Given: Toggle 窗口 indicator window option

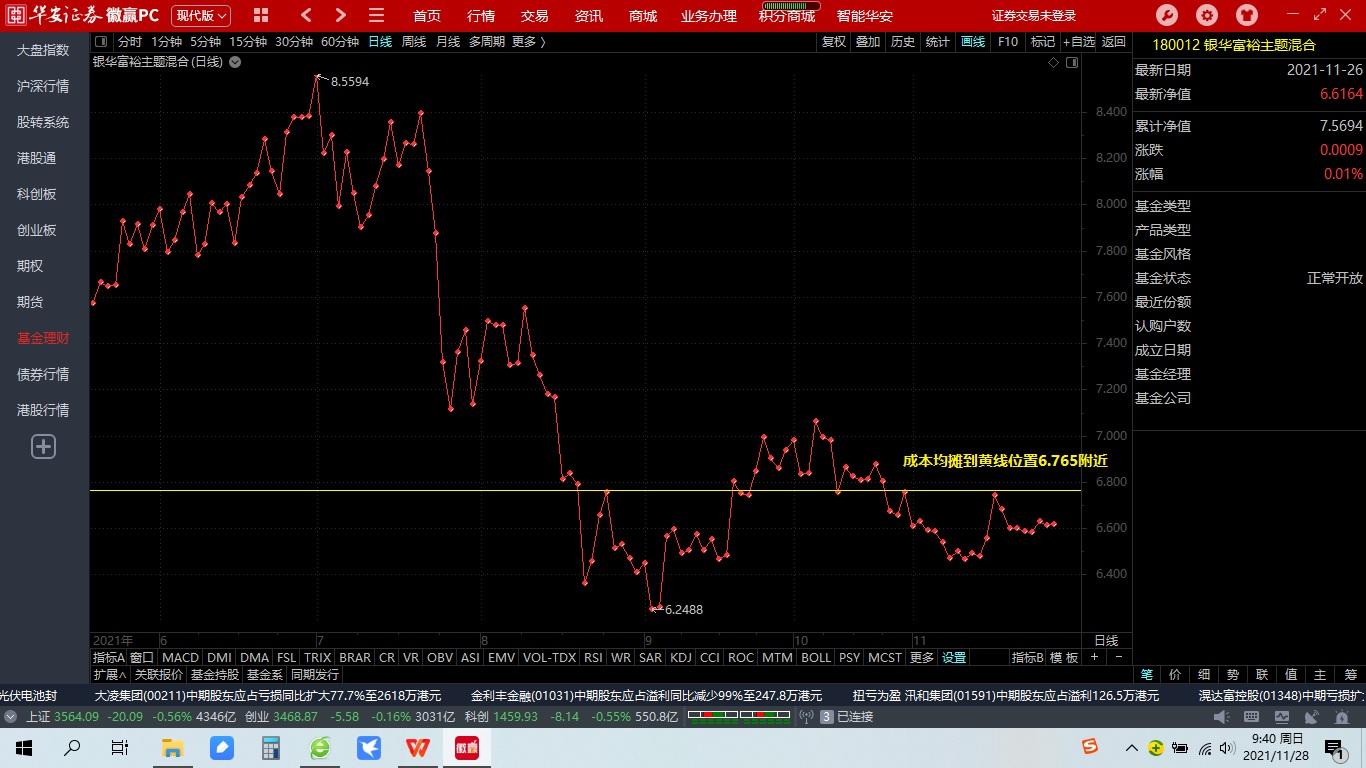Looking at the screenshot, I should point(142,657).
